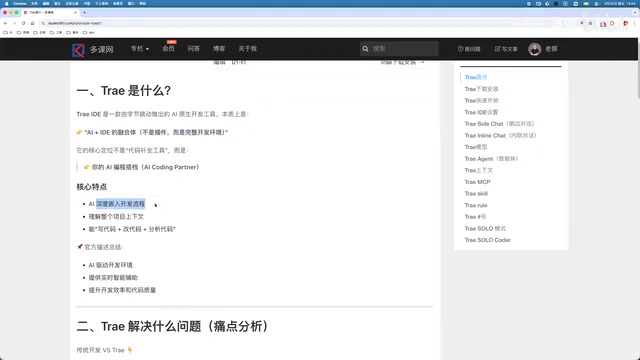The width and height of the screenshot is (640, 360).
Task: Click the address bar URL
Action: (75, 23)
